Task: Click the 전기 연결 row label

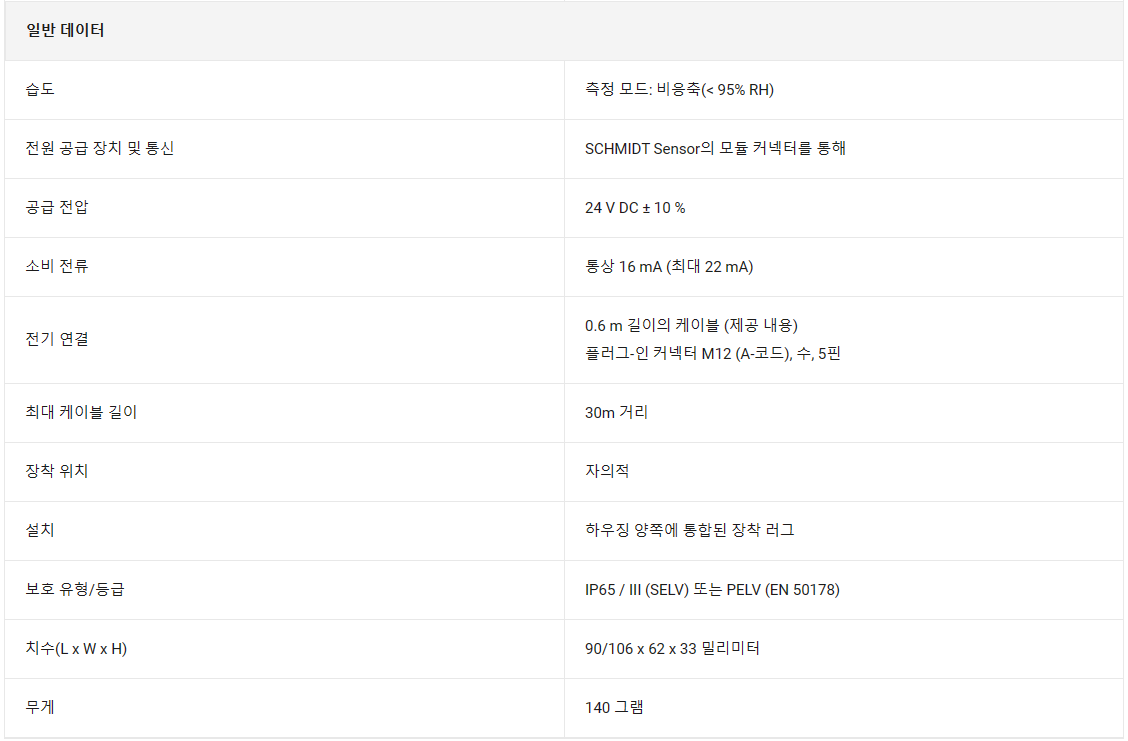Action: pyautogui.click(x=57, y=340)
